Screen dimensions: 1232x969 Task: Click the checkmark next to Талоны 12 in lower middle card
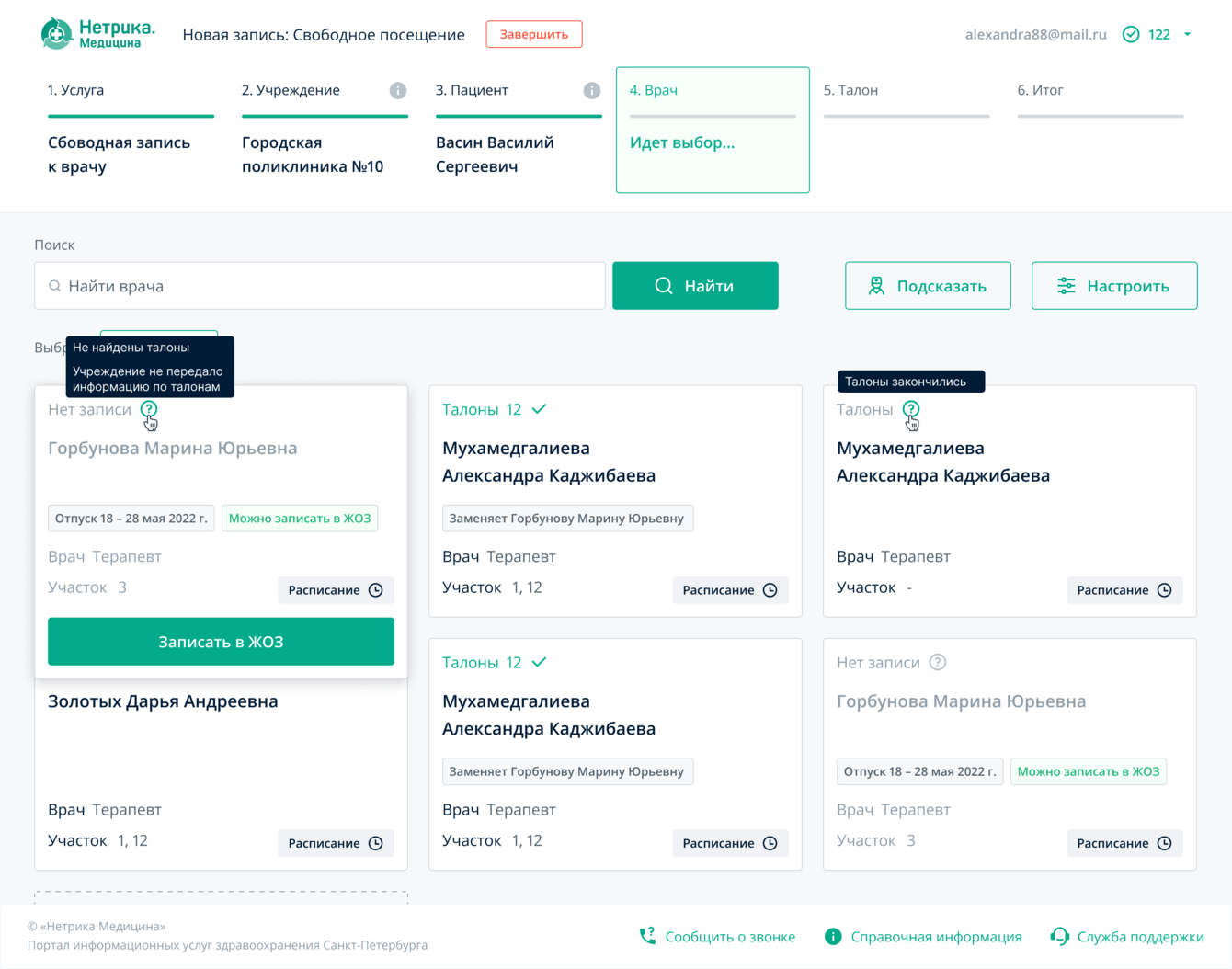point(540,662)
